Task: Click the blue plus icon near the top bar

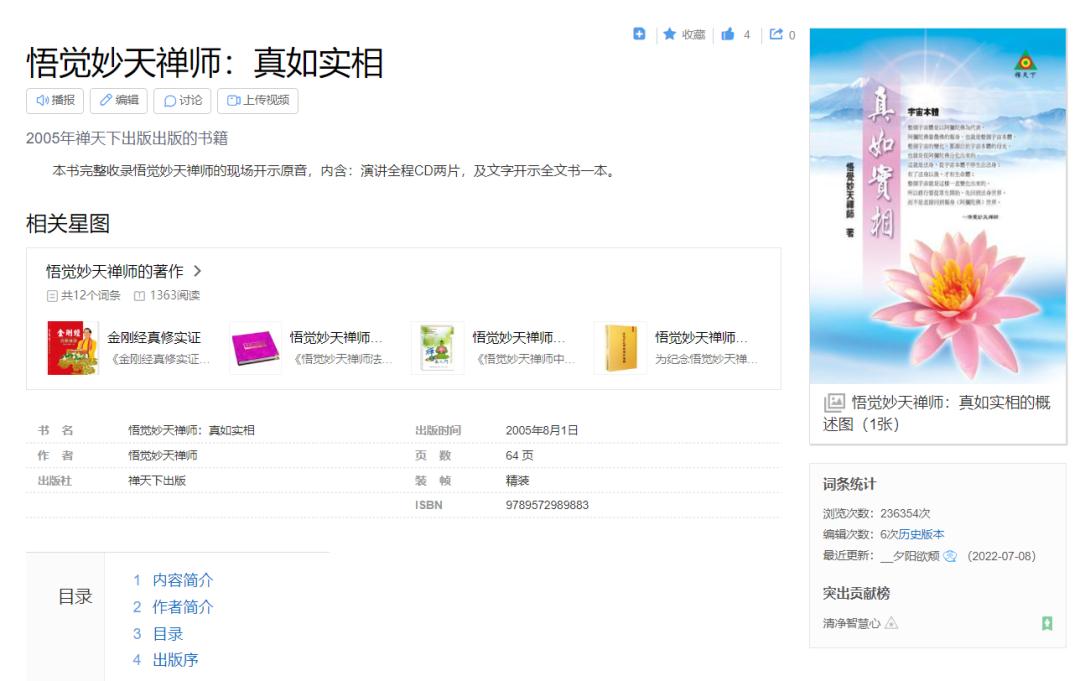Action: [640, 34]
